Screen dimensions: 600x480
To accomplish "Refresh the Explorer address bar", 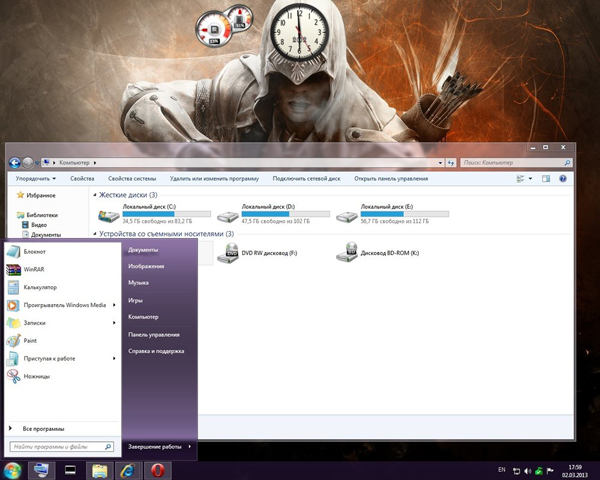I will pyautogui.click(x=451, y=163).
